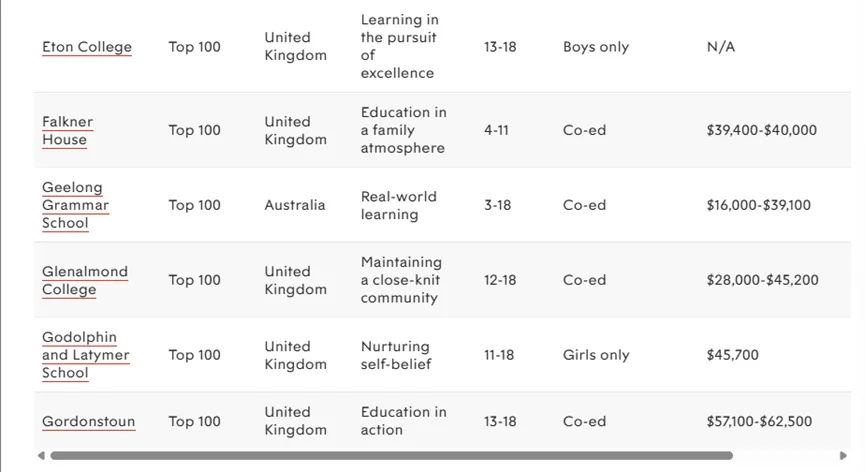Click the Nurturing self-belief text
This screenshot has height=472, width=865.
coord(396,355)
